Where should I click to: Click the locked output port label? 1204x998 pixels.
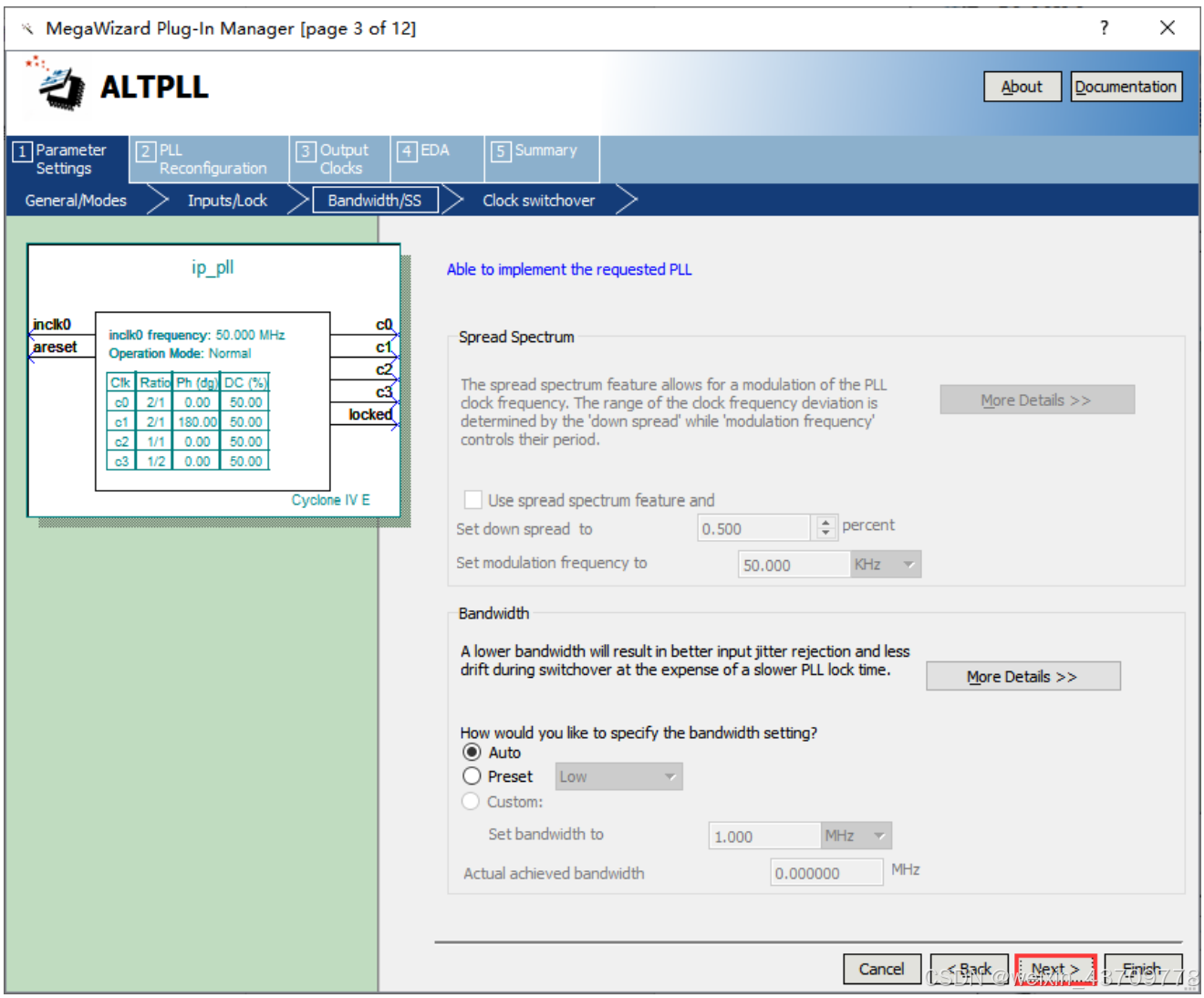[x=370, y=414]
